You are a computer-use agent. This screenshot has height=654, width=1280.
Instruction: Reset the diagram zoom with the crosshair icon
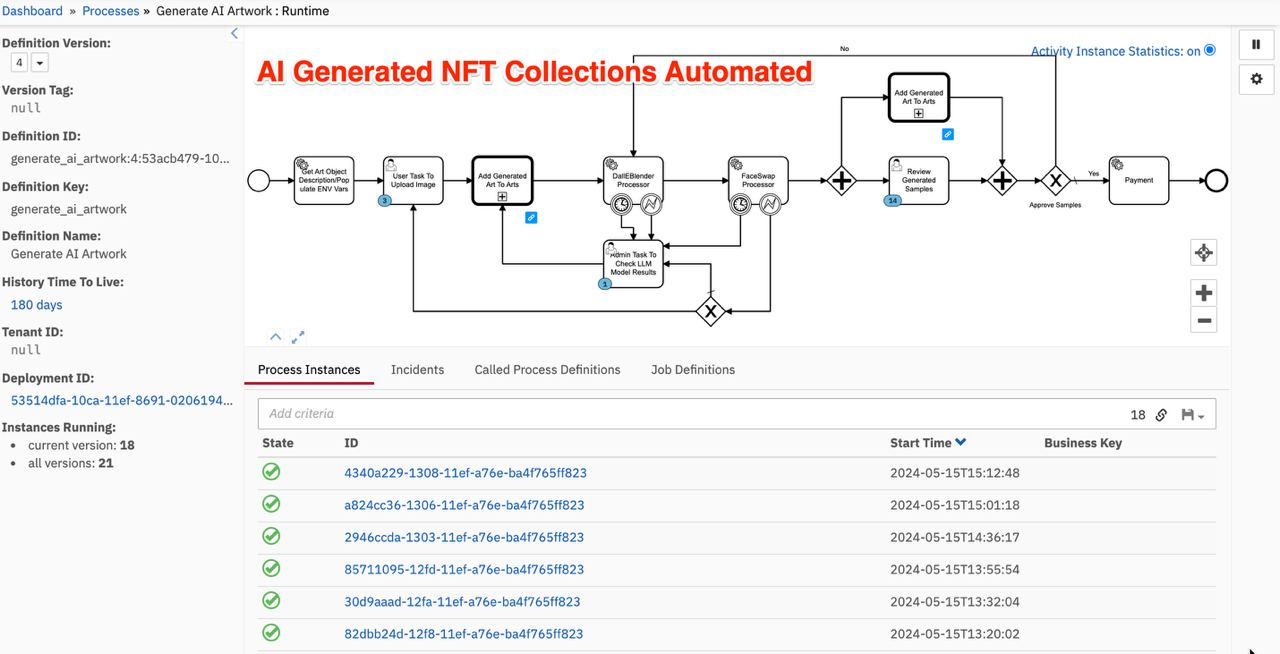point(1204,252)
